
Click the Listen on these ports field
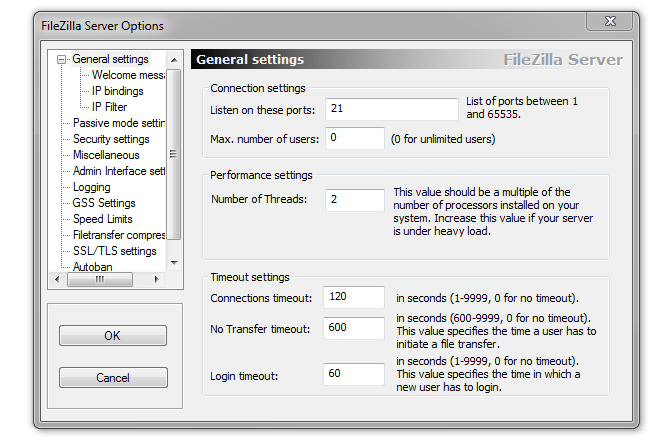pos(392,109)
